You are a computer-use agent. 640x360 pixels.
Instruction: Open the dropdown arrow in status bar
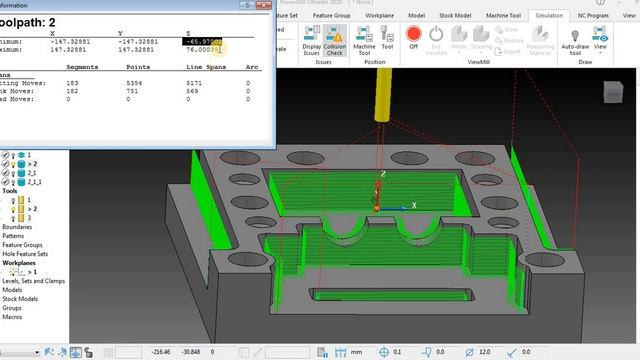point(37,352)
